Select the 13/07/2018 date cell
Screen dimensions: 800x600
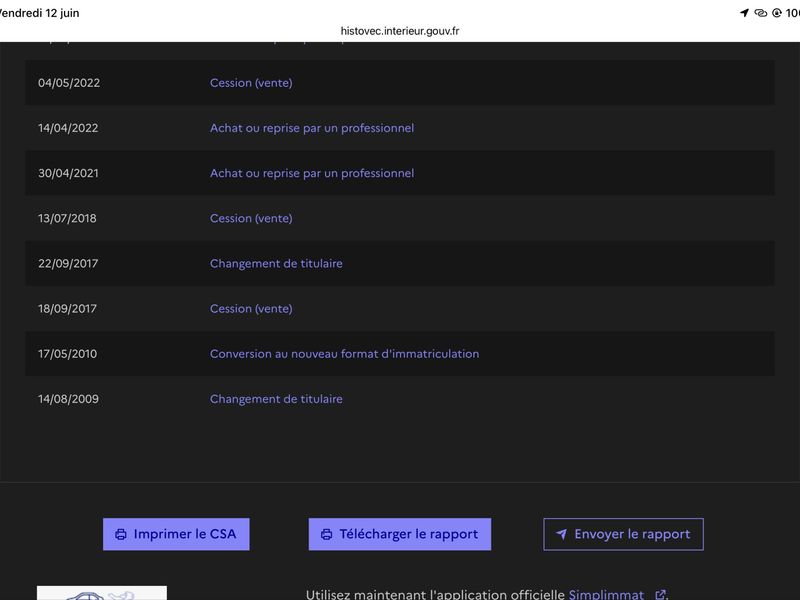coord(67,218)
